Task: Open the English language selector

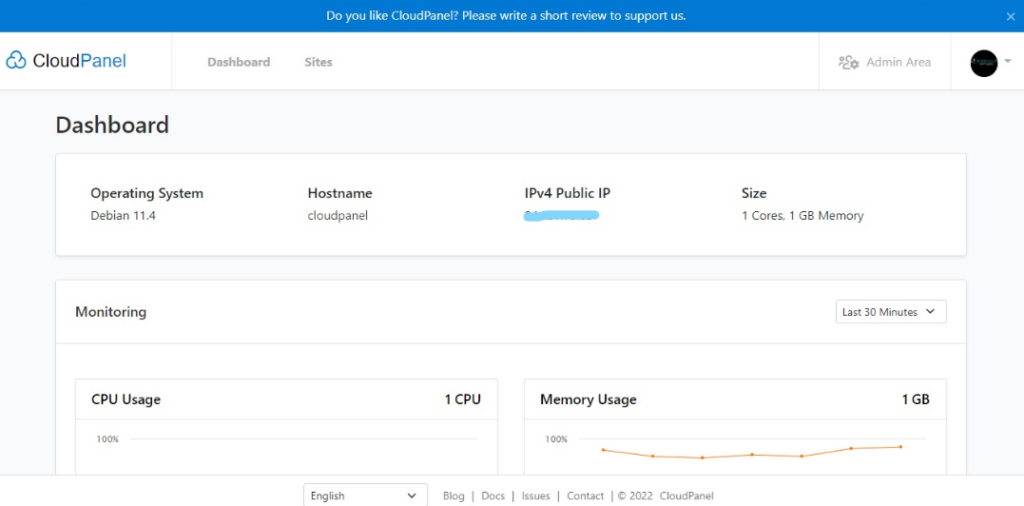Action: click(x=365, y=496)
